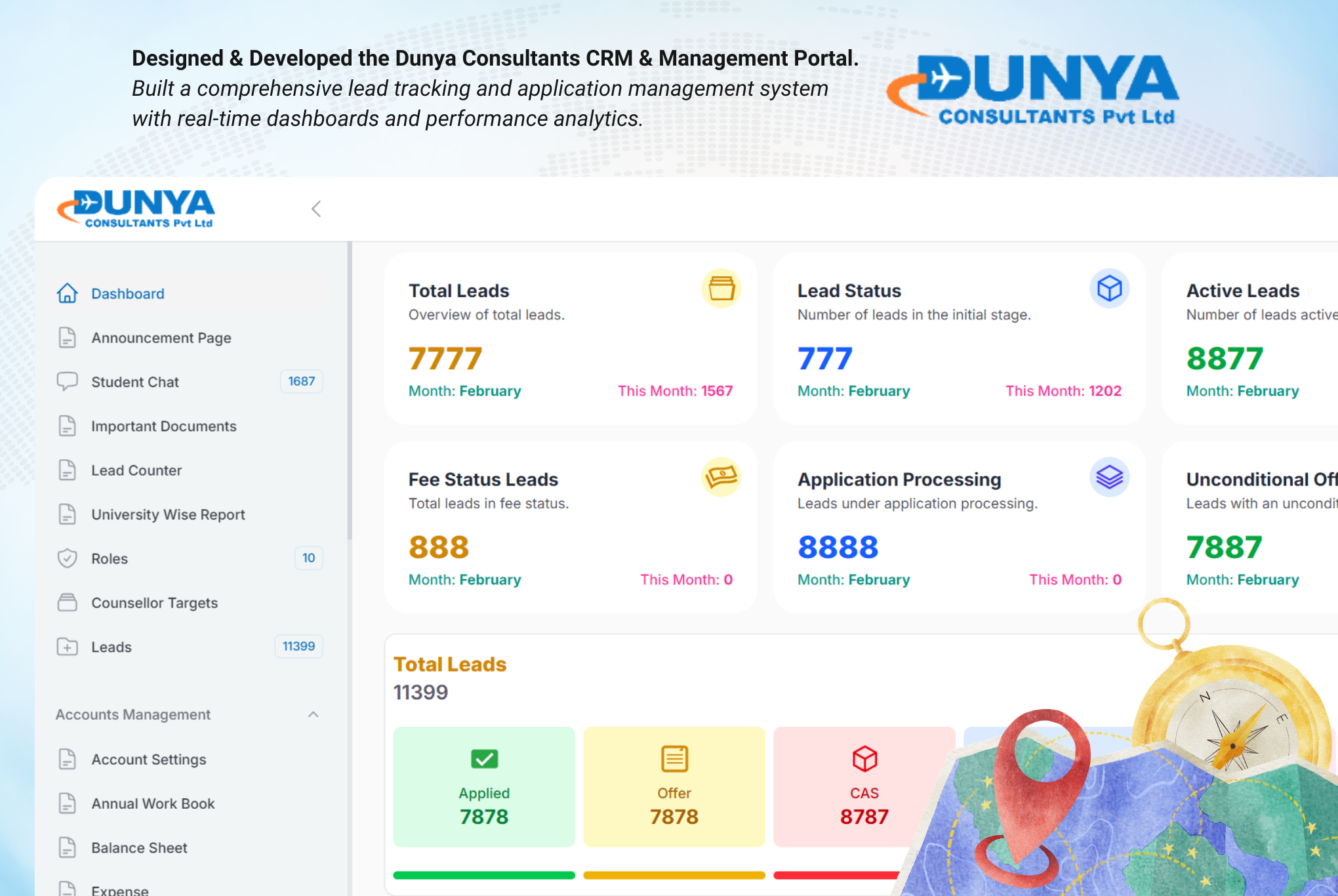Collapse the sidebar with the left chevron

pyautogui.click(x=316, y=209)
